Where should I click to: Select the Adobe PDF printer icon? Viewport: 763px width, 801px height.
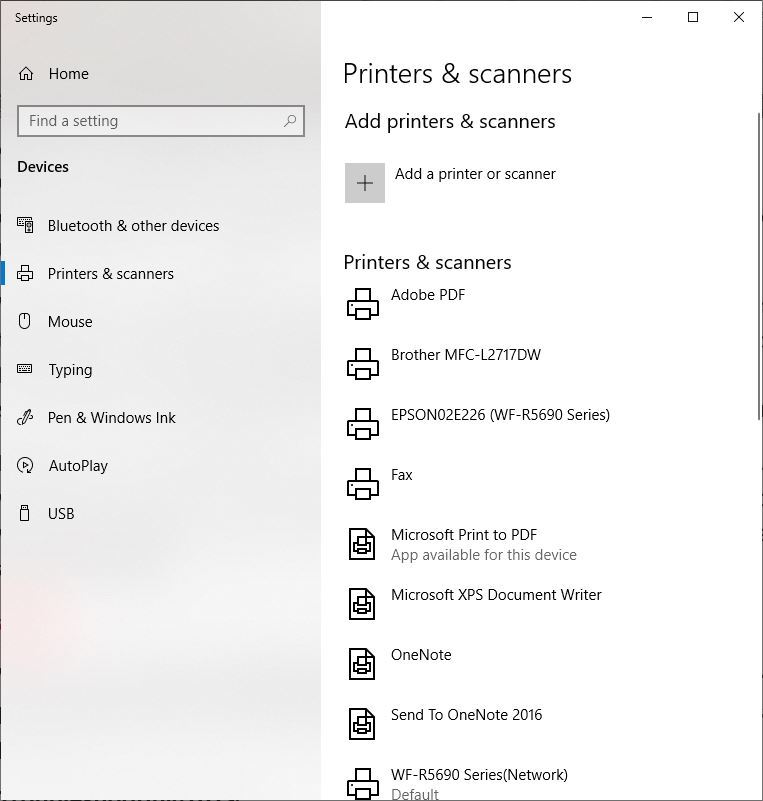(x=363, y=304)
